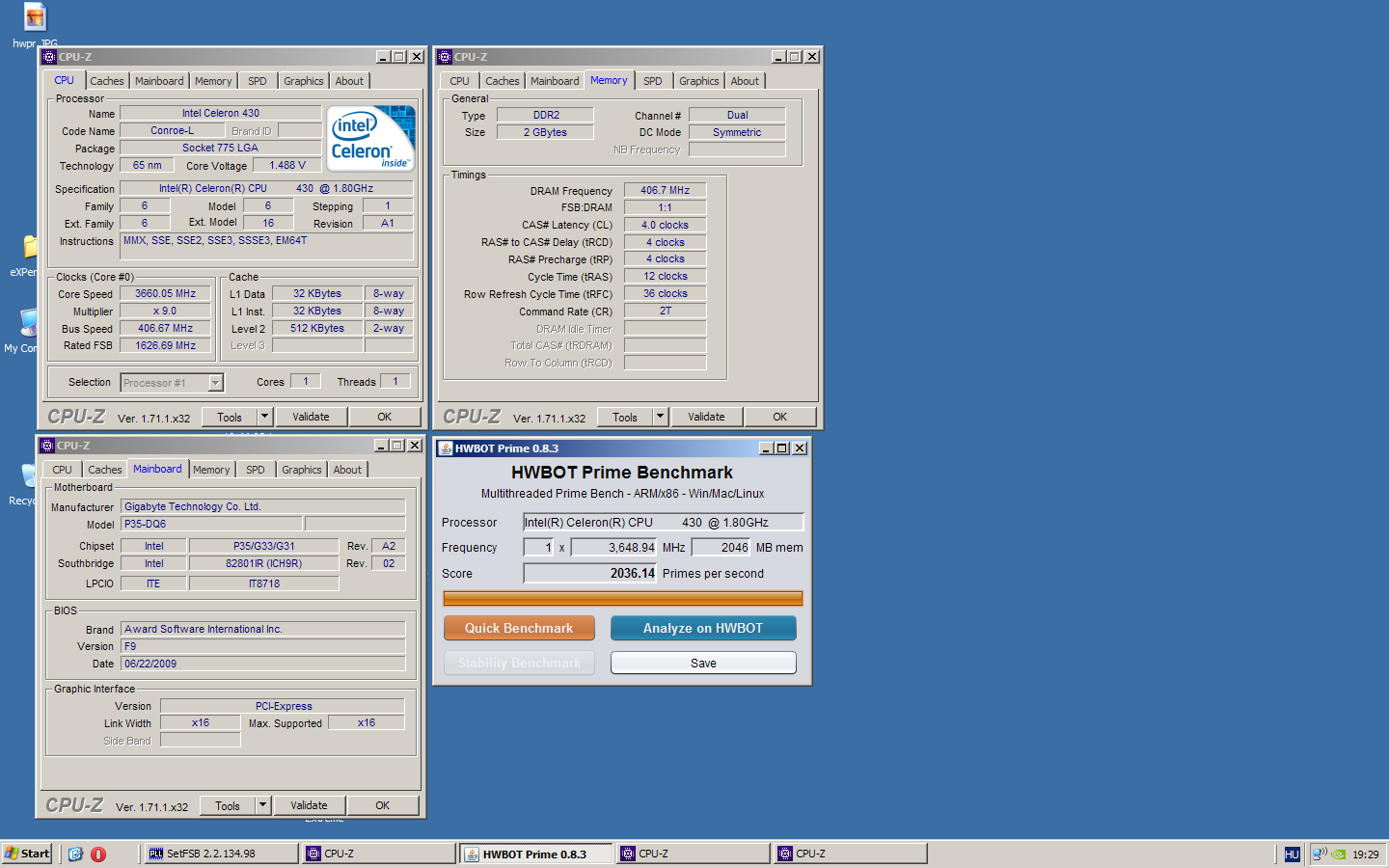Click Core Voltage value 1.488 V
The width and height of the screenshot is (1389, 868).
click(287, 165)
